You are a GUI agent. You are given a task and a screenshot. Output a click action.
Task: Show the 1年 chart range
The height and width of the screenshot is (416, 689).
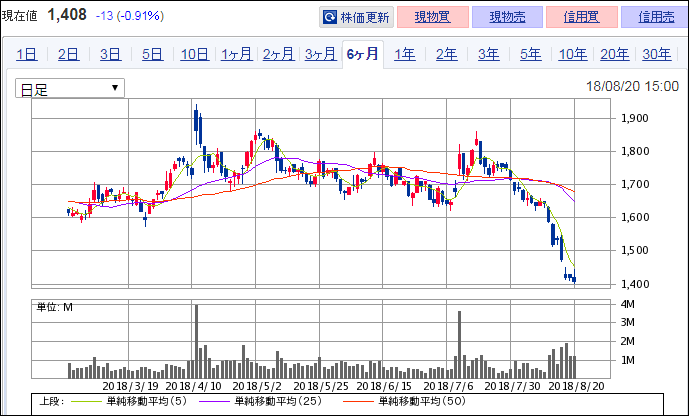click(x=405, y=54)
